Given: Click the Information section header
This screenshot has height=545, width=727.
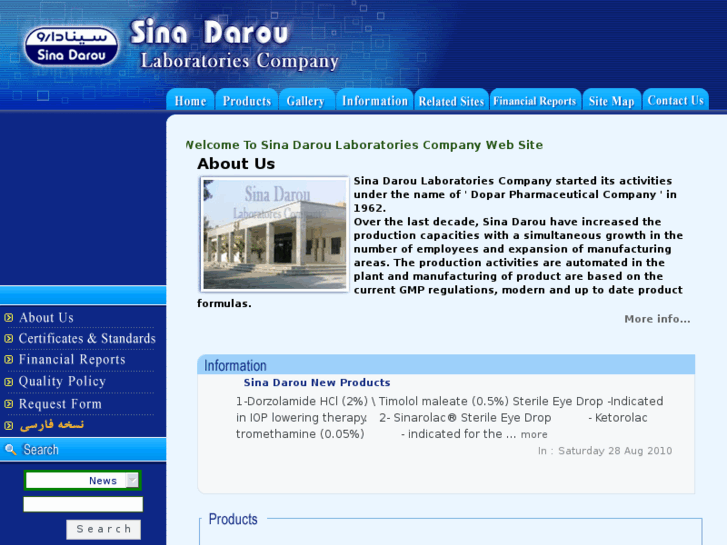Looking at the screenshot, I should [446, 365].
